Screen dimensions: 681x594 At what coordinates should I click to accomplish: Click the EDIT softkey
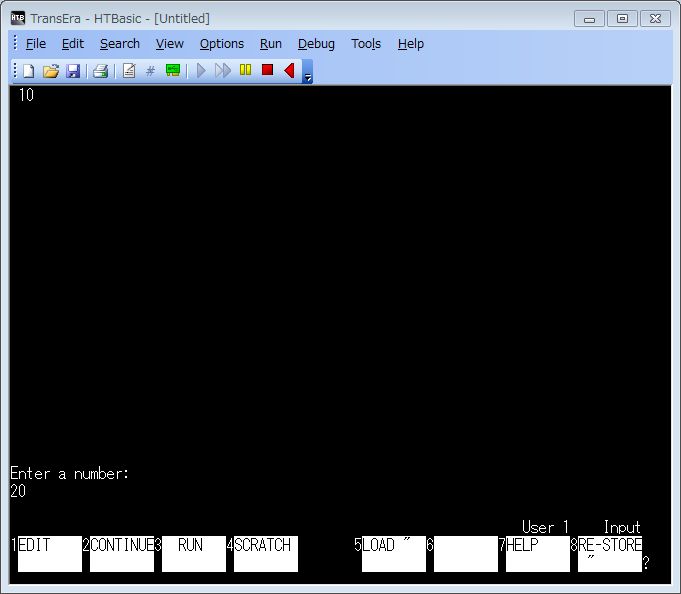(x=50, y=554)
